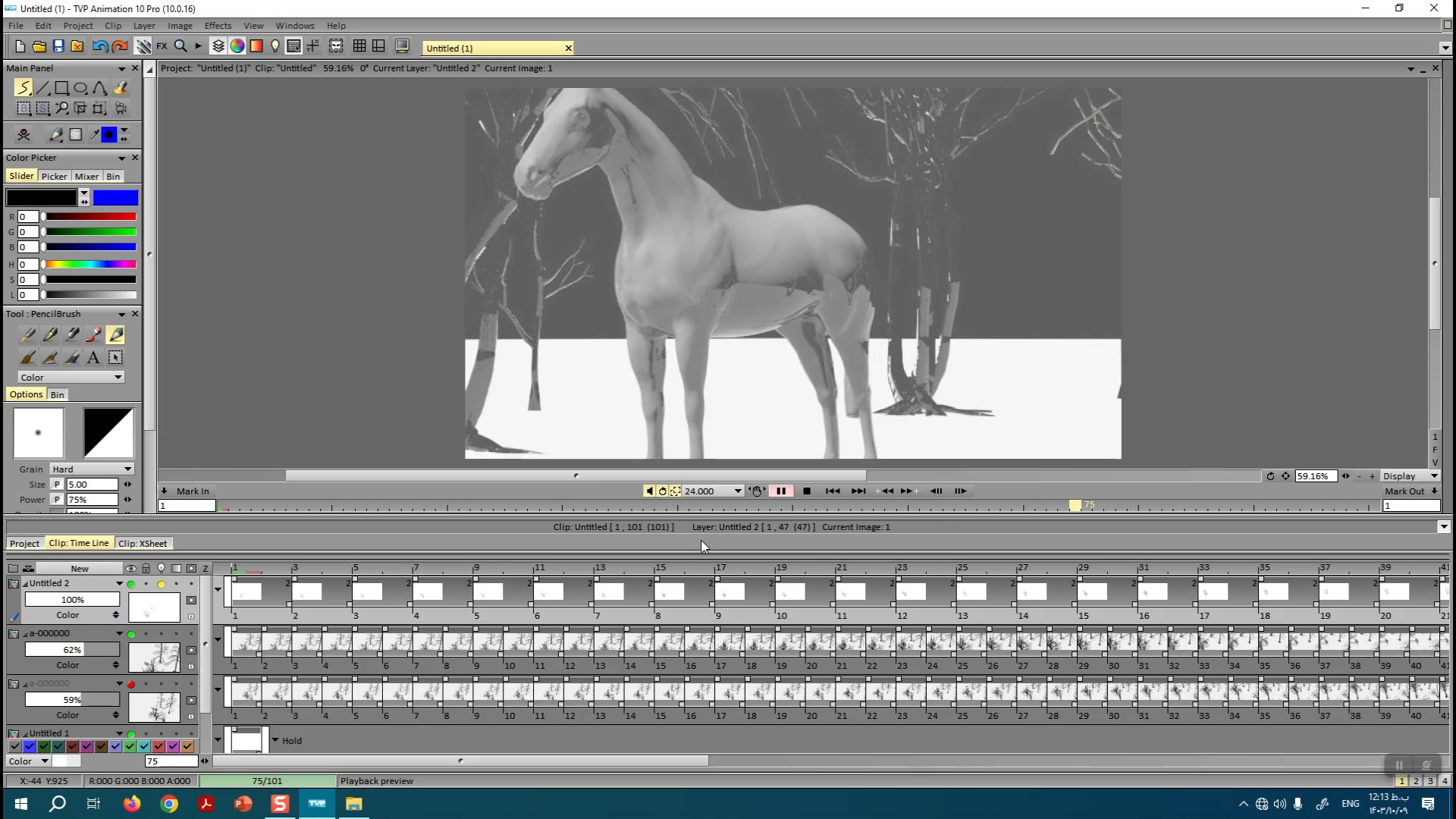Open the layers panel stack icon
This screenshot has height=819, width=1456.
[x=218, y=46]
